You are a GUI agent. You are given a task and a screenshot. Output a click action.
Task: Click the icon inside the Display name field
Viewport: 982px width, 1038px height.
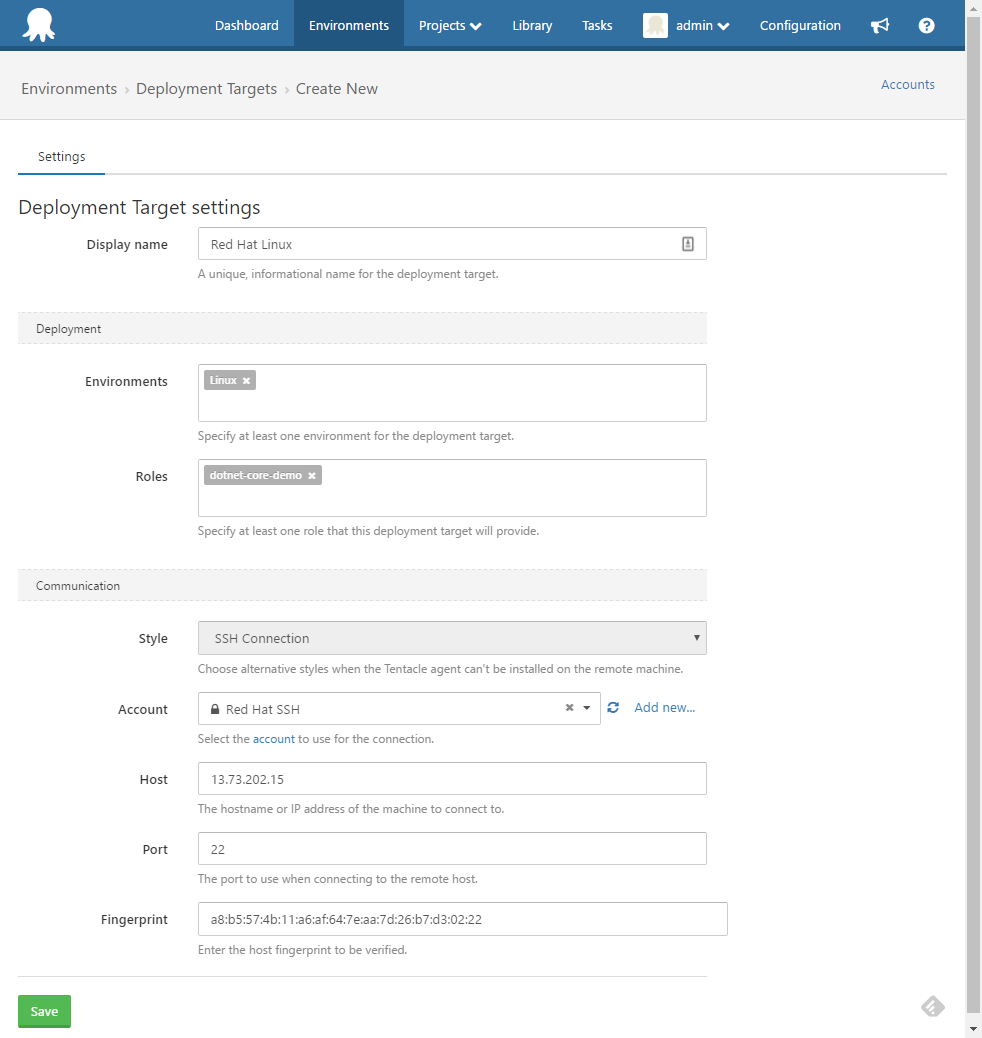[x=687, y=243]
